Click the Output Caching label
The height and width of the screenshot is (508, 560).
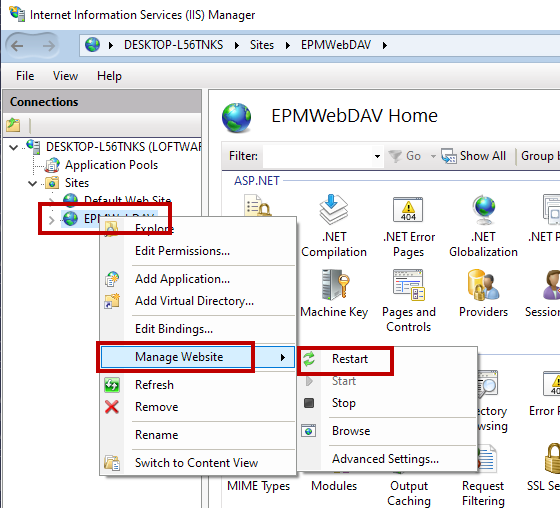pyautogui.click(x=409, y=493)
